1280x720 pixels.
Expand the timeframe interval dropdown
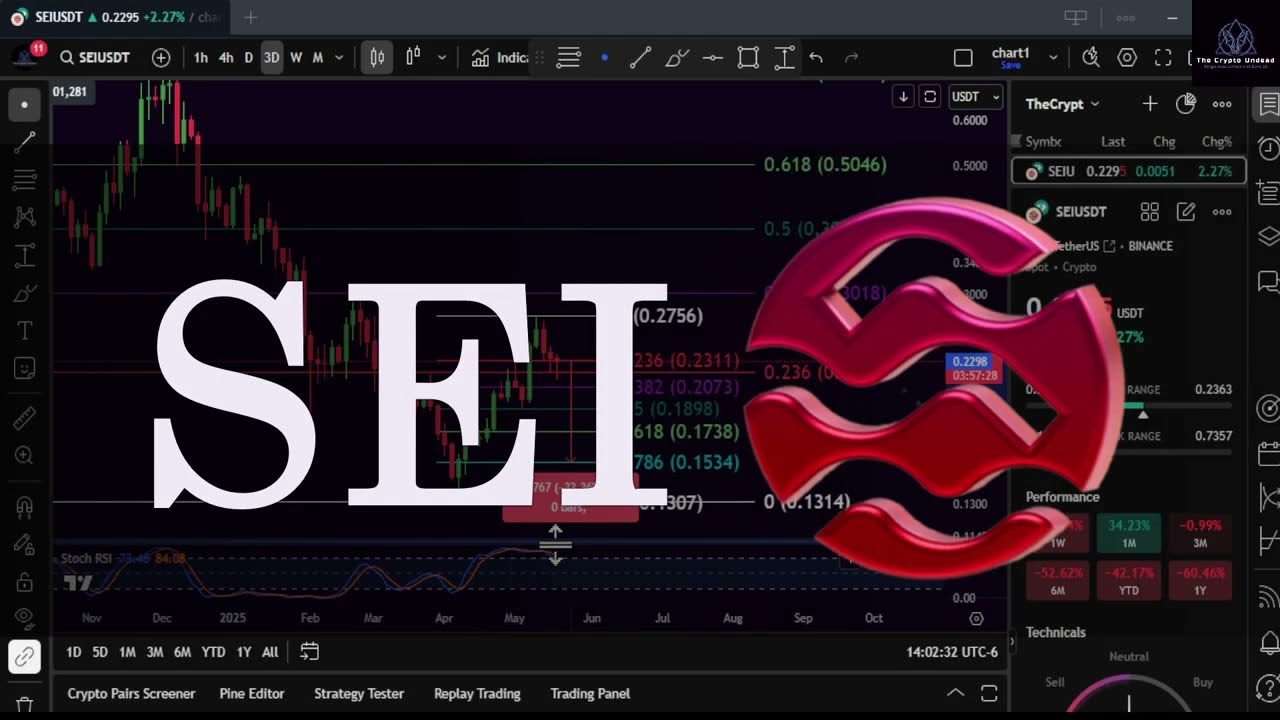[x=339, y=58]
